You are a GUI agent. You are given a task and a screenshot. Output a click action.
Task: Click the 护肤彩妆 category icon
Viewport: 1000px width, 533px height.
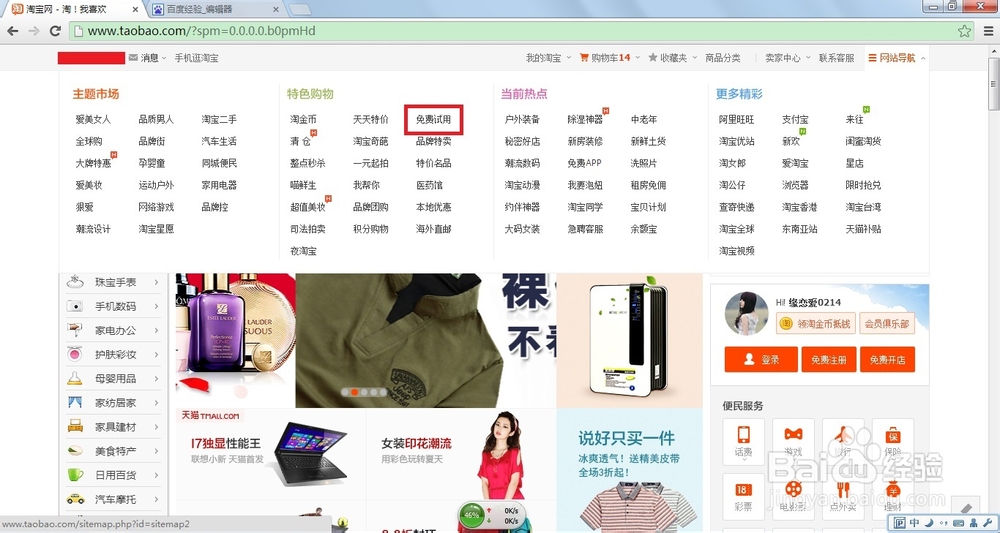(x=75, y=354)
